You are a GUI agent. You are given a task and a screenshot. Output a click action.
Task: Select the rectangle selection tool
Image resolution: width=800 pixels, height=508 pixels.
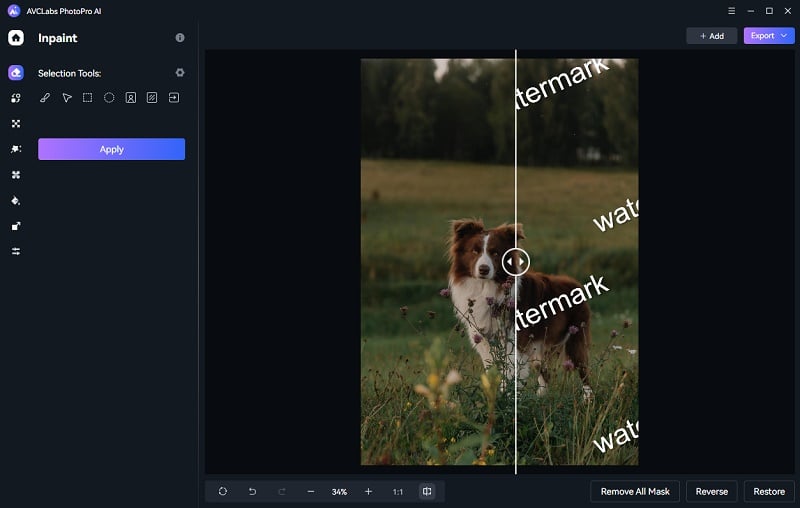[x=88, y=97]
